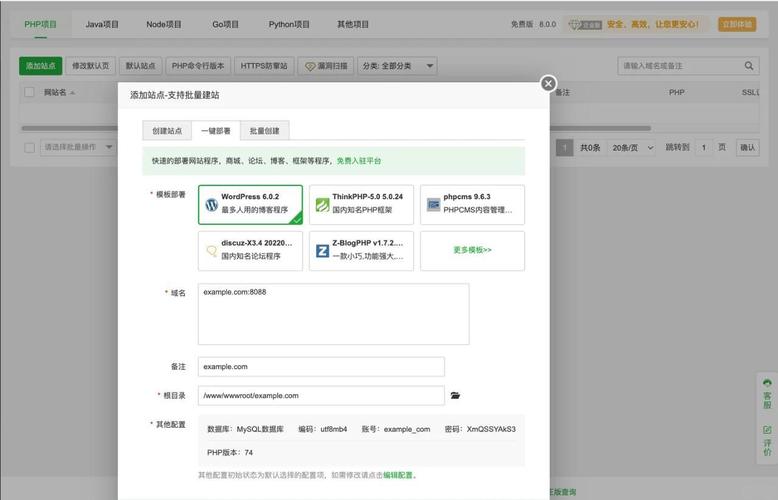Viewport: 778px width, 500px height.
Task: Click the magnifier search icon
Action: [749, 65]
